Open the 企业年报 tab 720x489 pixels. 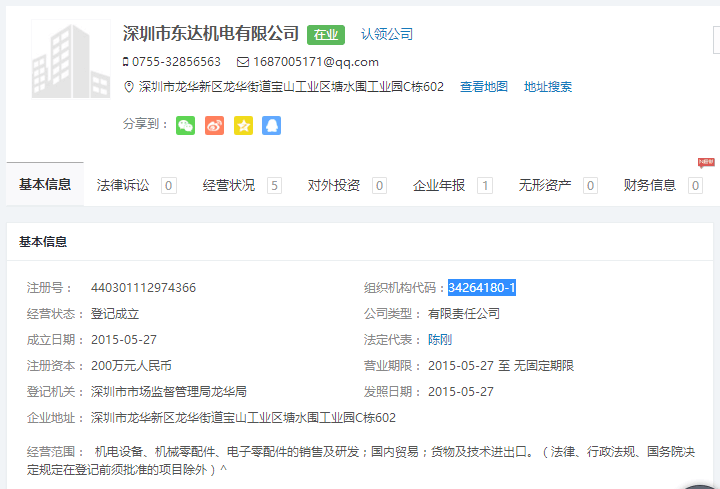click(439, 185)
